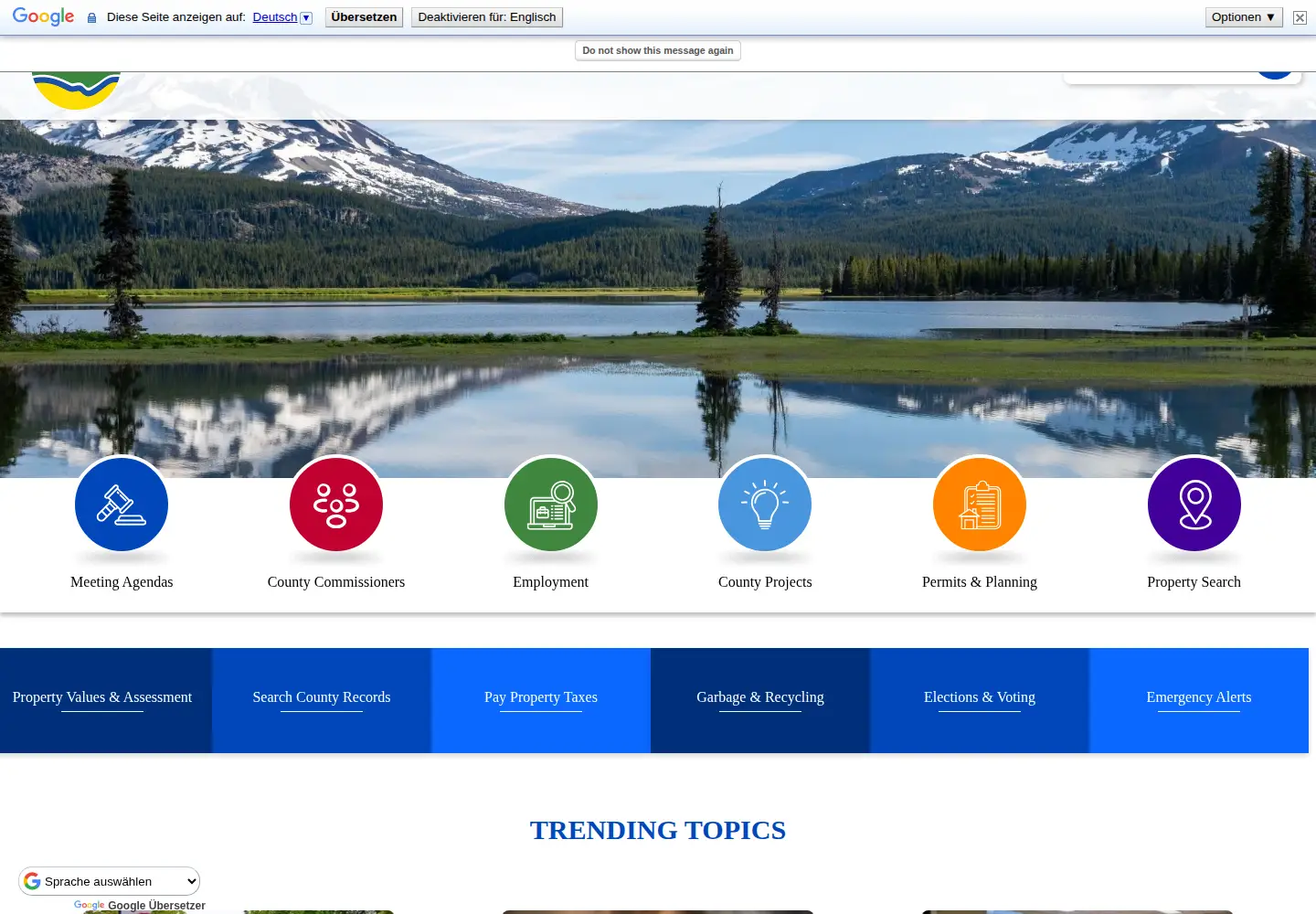Click the Google logo in translate bar
Viewport: 1316px width, 914px height.
coord(43,17)
